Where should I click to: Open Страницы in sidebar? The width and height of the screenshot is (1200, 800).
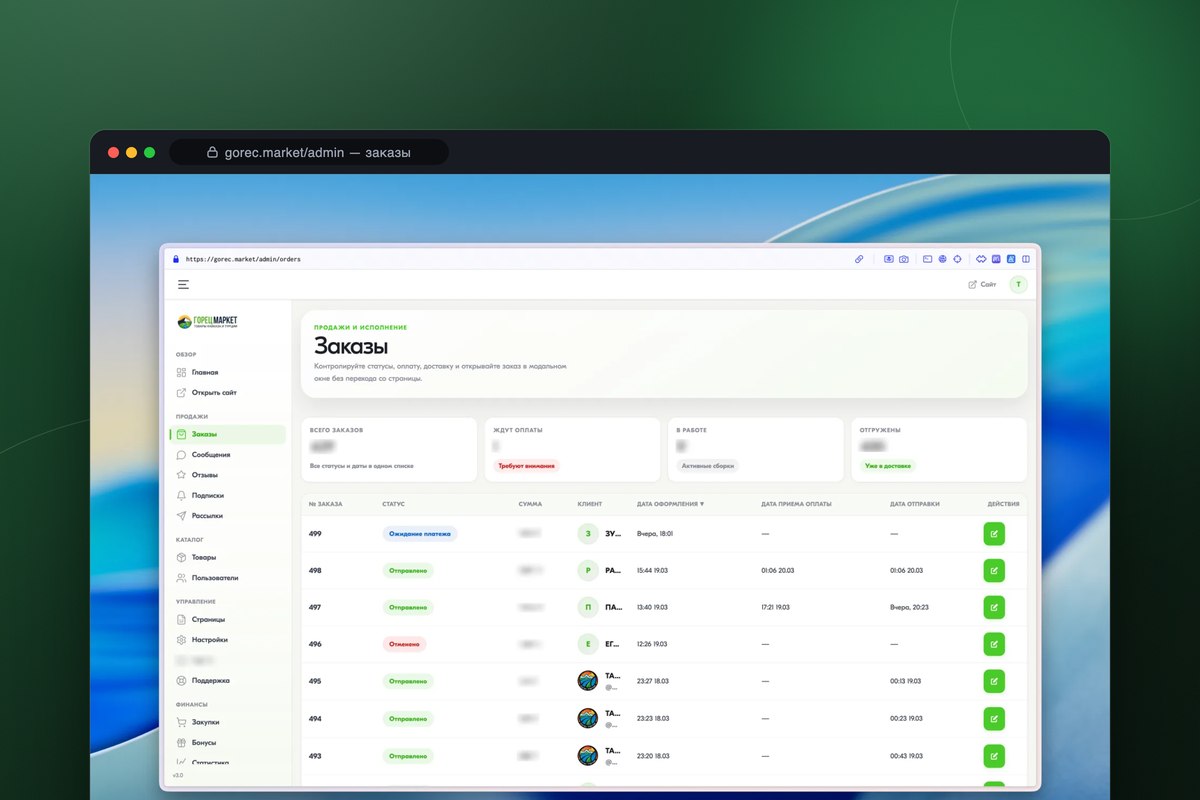click(201, 620)
